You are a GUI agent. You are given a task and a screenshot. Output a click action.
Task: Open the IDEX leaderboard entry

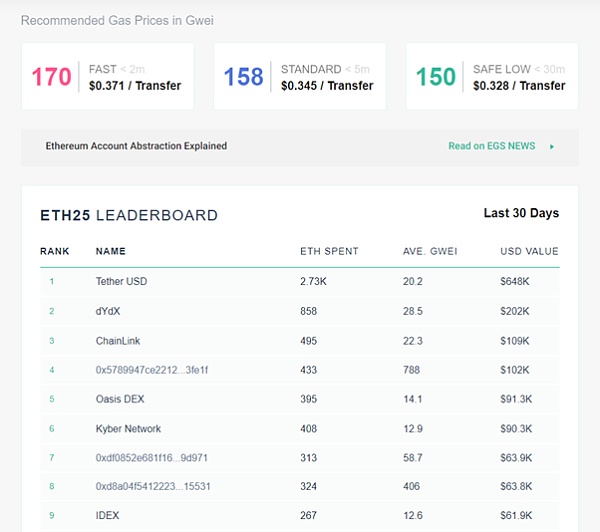108,515
